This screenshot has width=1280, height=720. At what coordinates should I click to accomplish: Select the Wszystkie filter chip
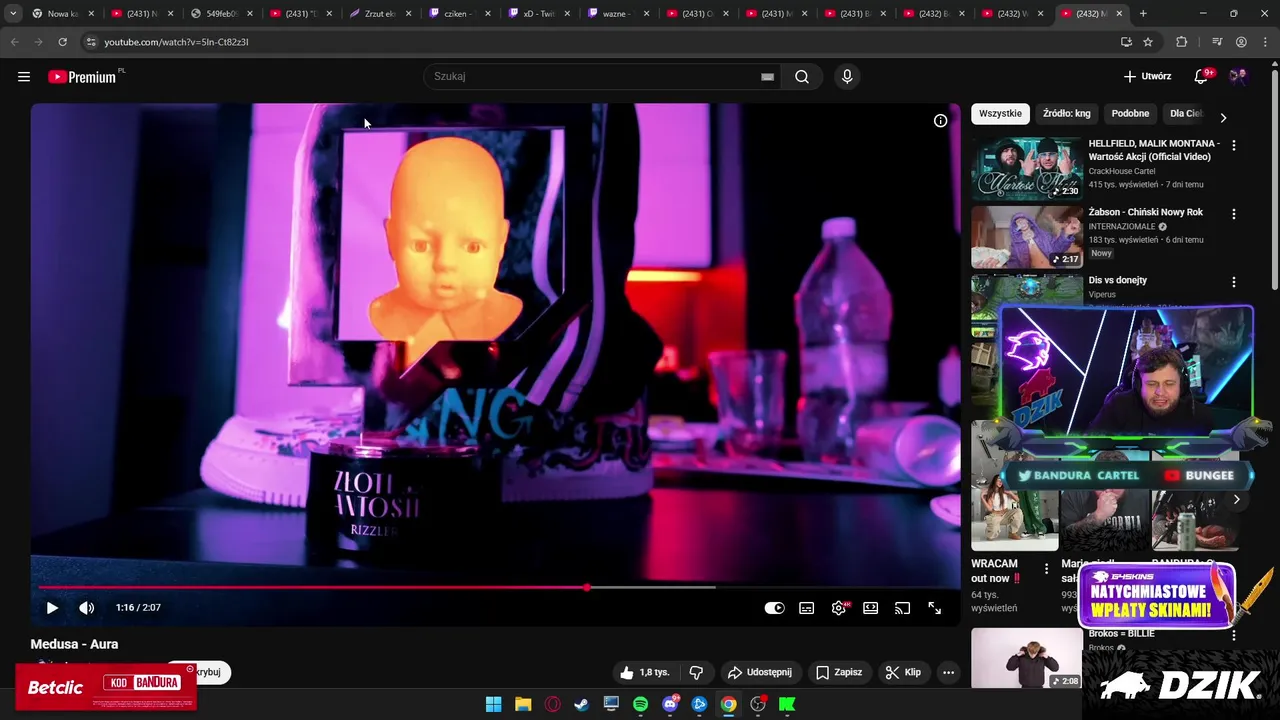[1000, 114]
